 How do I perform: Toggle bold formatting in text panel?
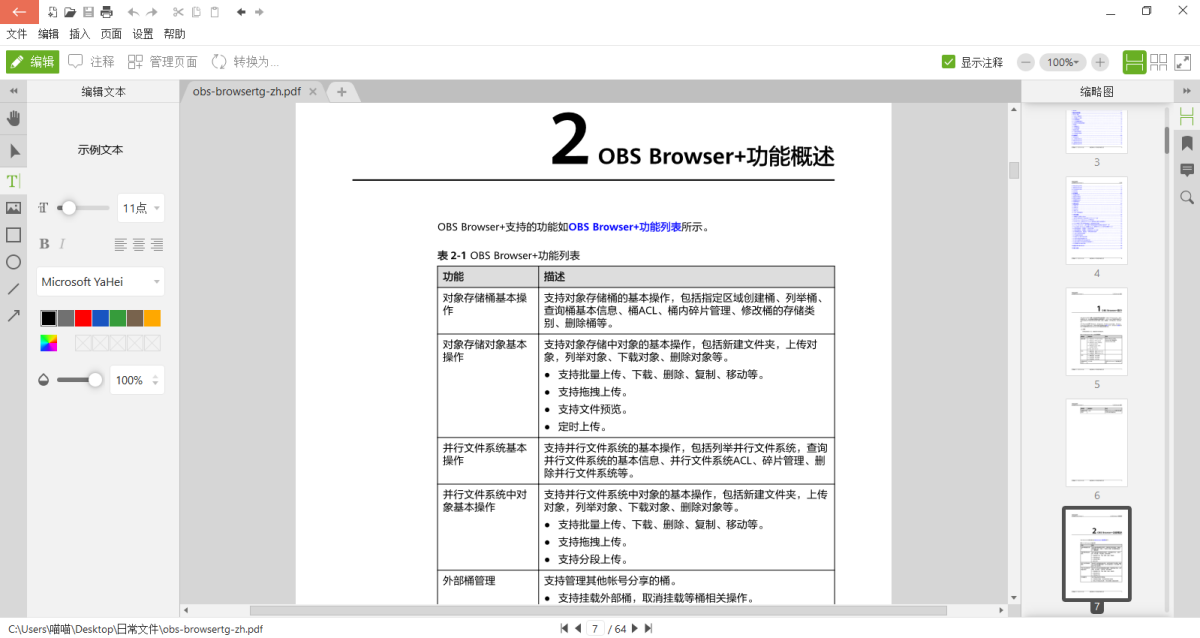pos(44,243)
